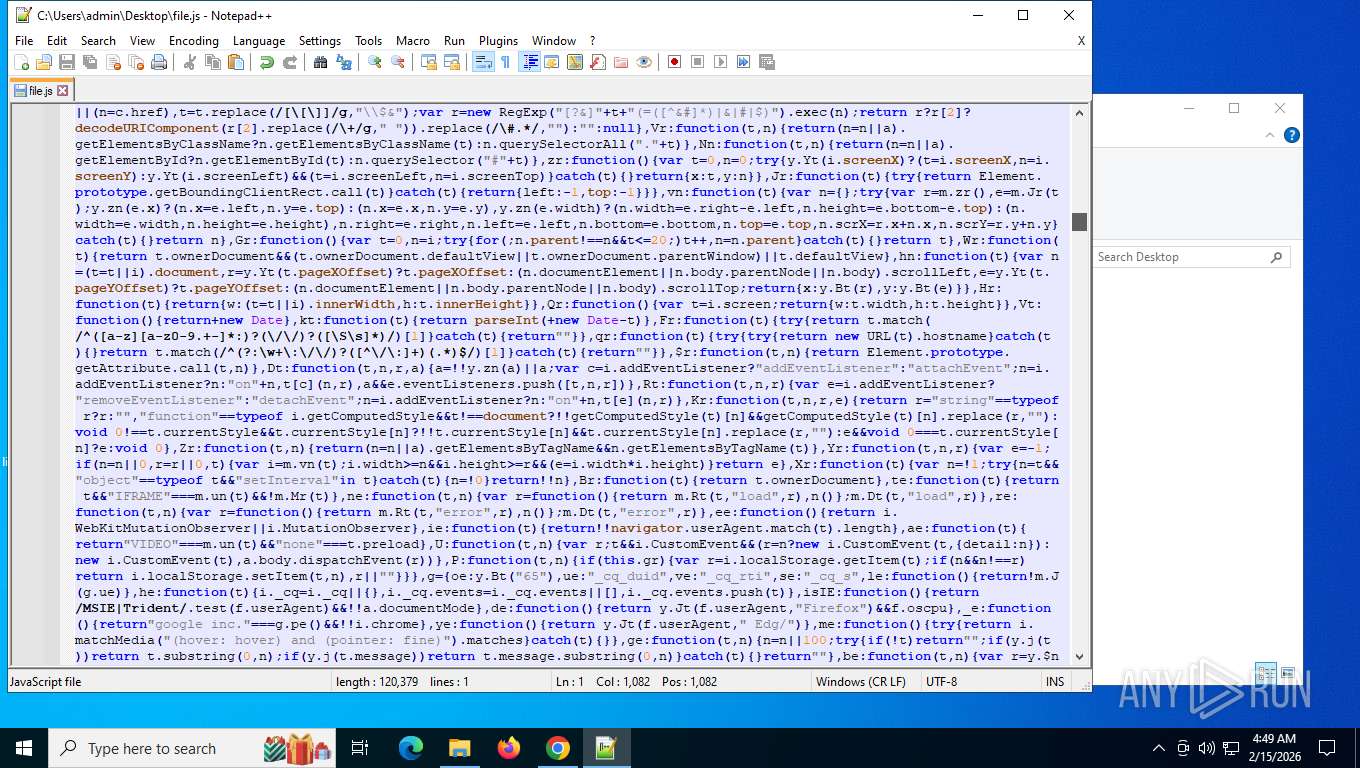Image resolution: width=1360 pixels, height=768 pixels.
Task: Close the file.js tab with its red X
Action: click(62, 91)
